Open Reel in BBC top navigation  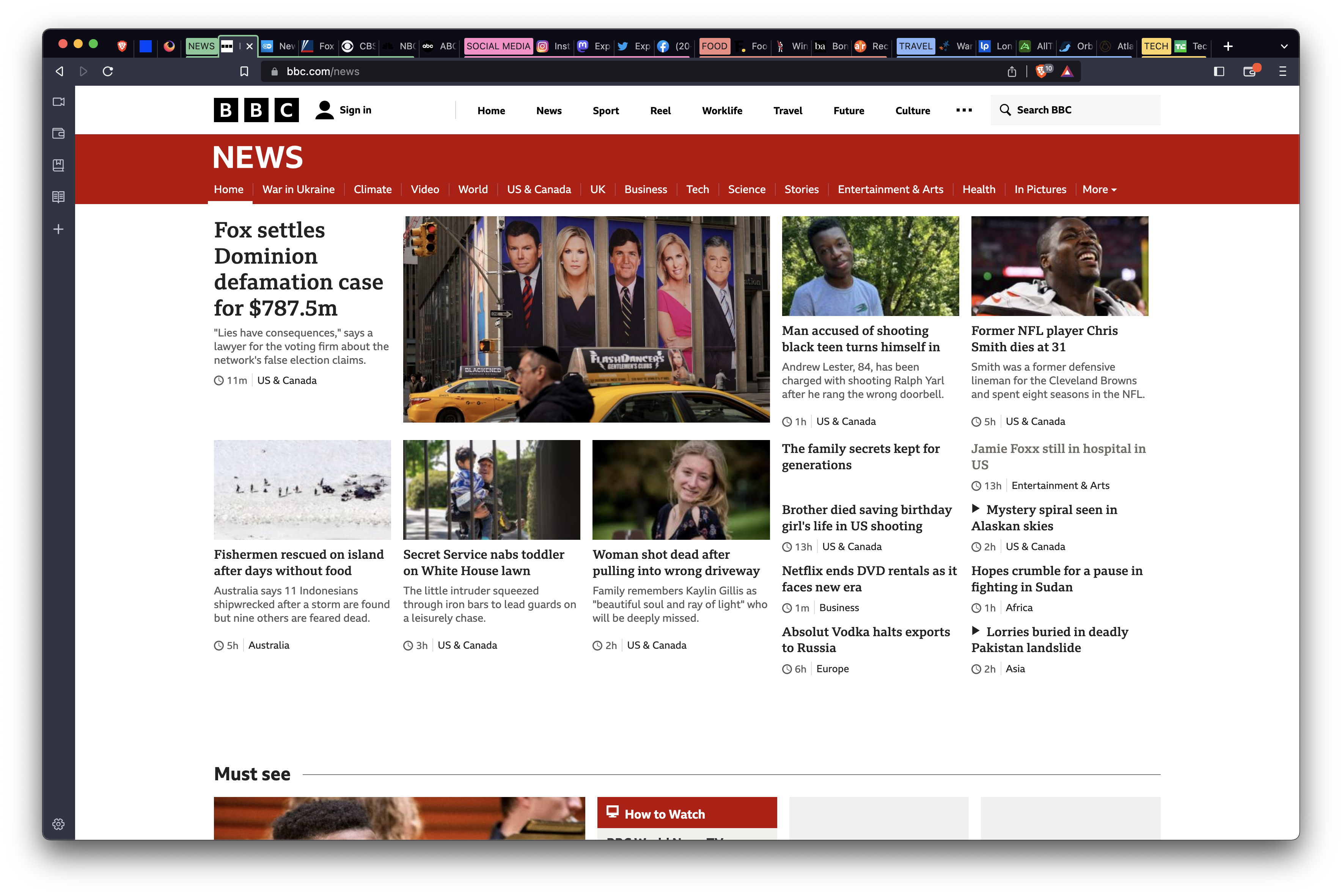pyautogui.click(x=660, y=111)
